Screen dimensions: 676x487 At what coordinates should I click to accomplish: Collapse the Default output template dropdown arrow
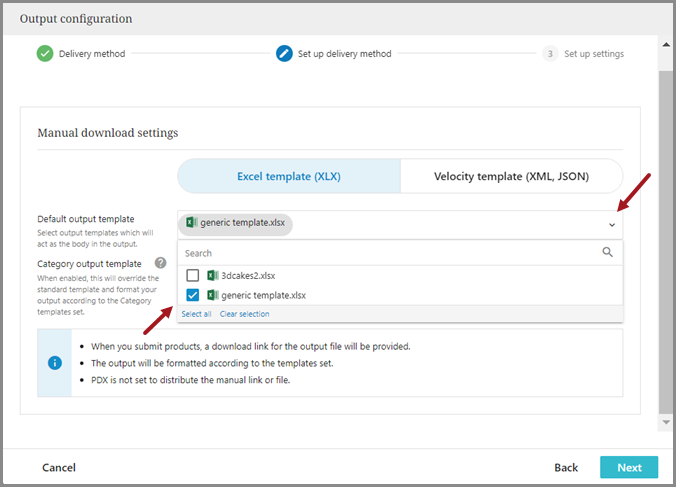[611, 225]
